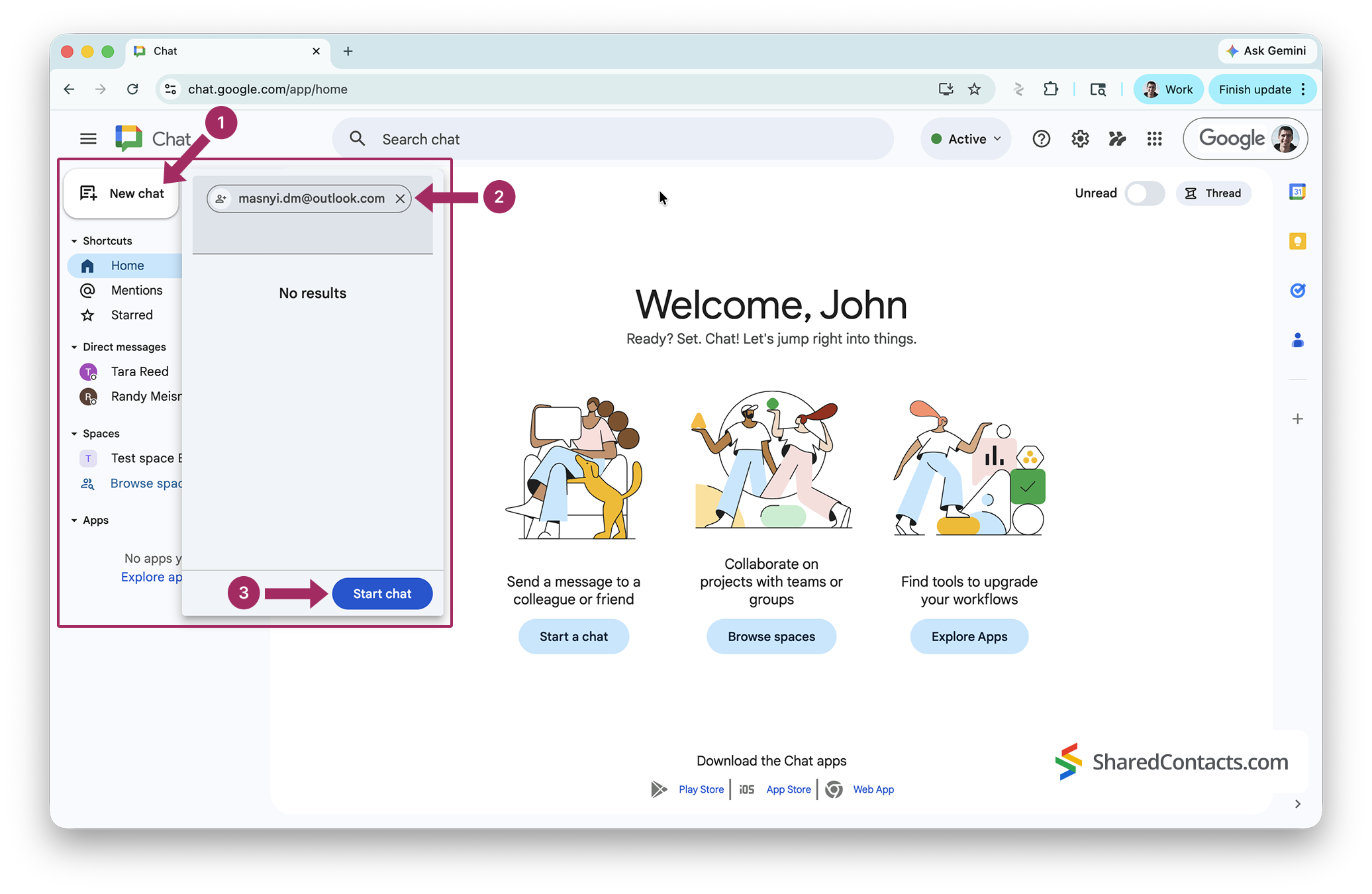Click the search tabs icon in toolbar
1372x894 pixels.
[1098, 89]
